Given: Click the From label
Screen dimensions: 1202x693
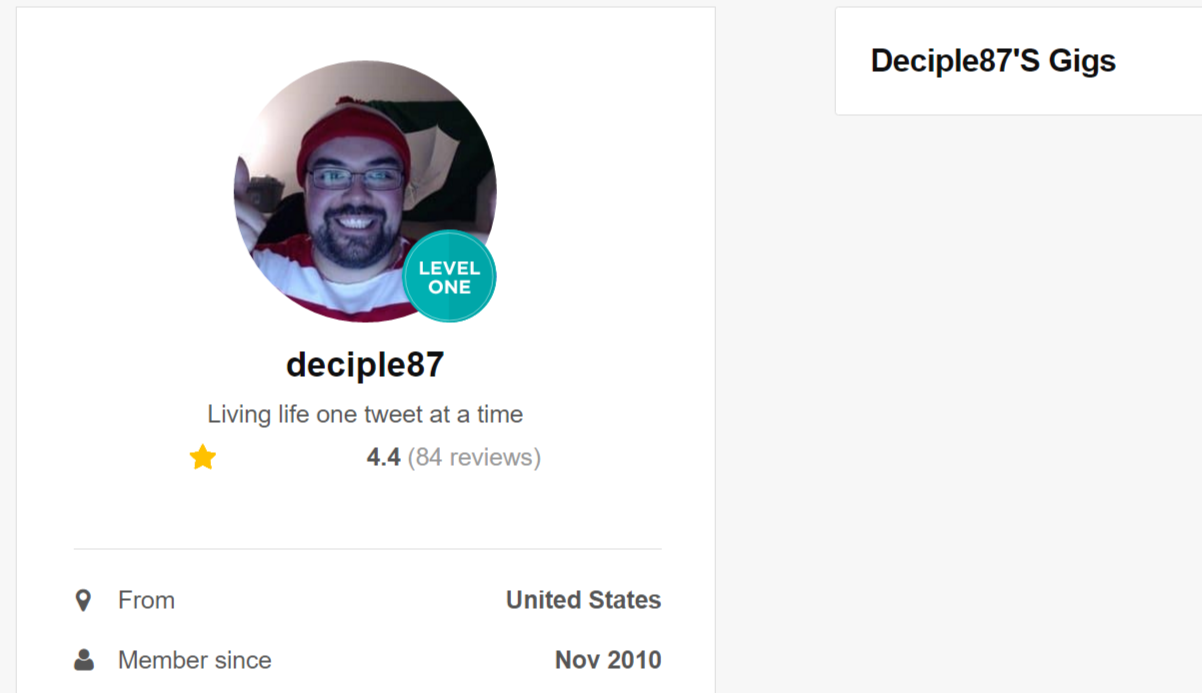Looking at the screenshot, I should click(x=146, y=600).
